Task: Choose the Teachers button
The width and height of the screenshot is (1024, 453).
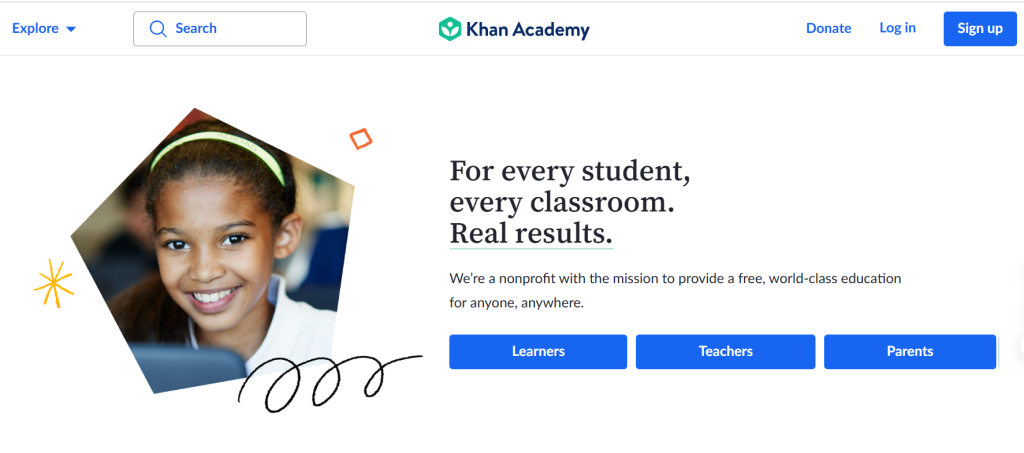Action: pyautogui.click(x=726, y=352)
